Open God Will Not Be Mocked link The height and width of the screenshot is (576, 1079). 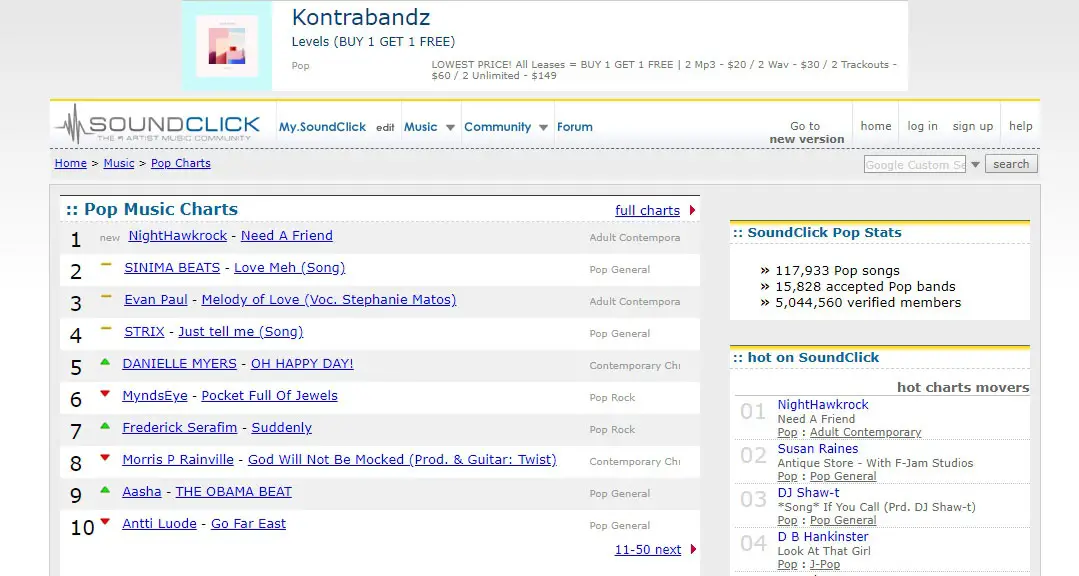point(403,460)
